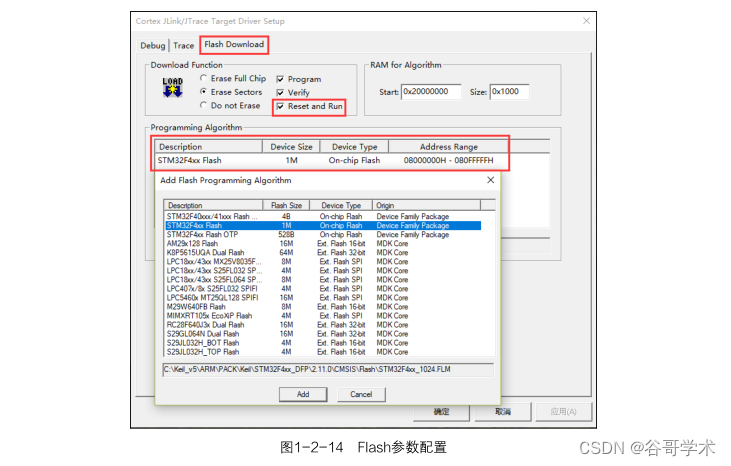Select the RC28F640J3x Dual Flash row
Screen dimensions: 731x466
pyautogui.click(x=323, y=325)
